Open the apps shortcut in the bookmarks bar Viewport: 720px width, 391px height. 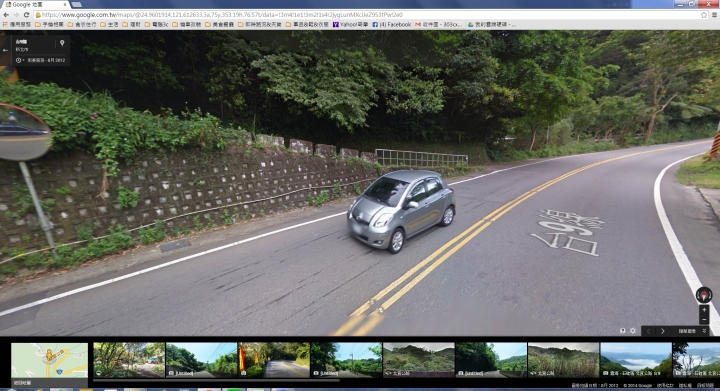pos(17,24)
